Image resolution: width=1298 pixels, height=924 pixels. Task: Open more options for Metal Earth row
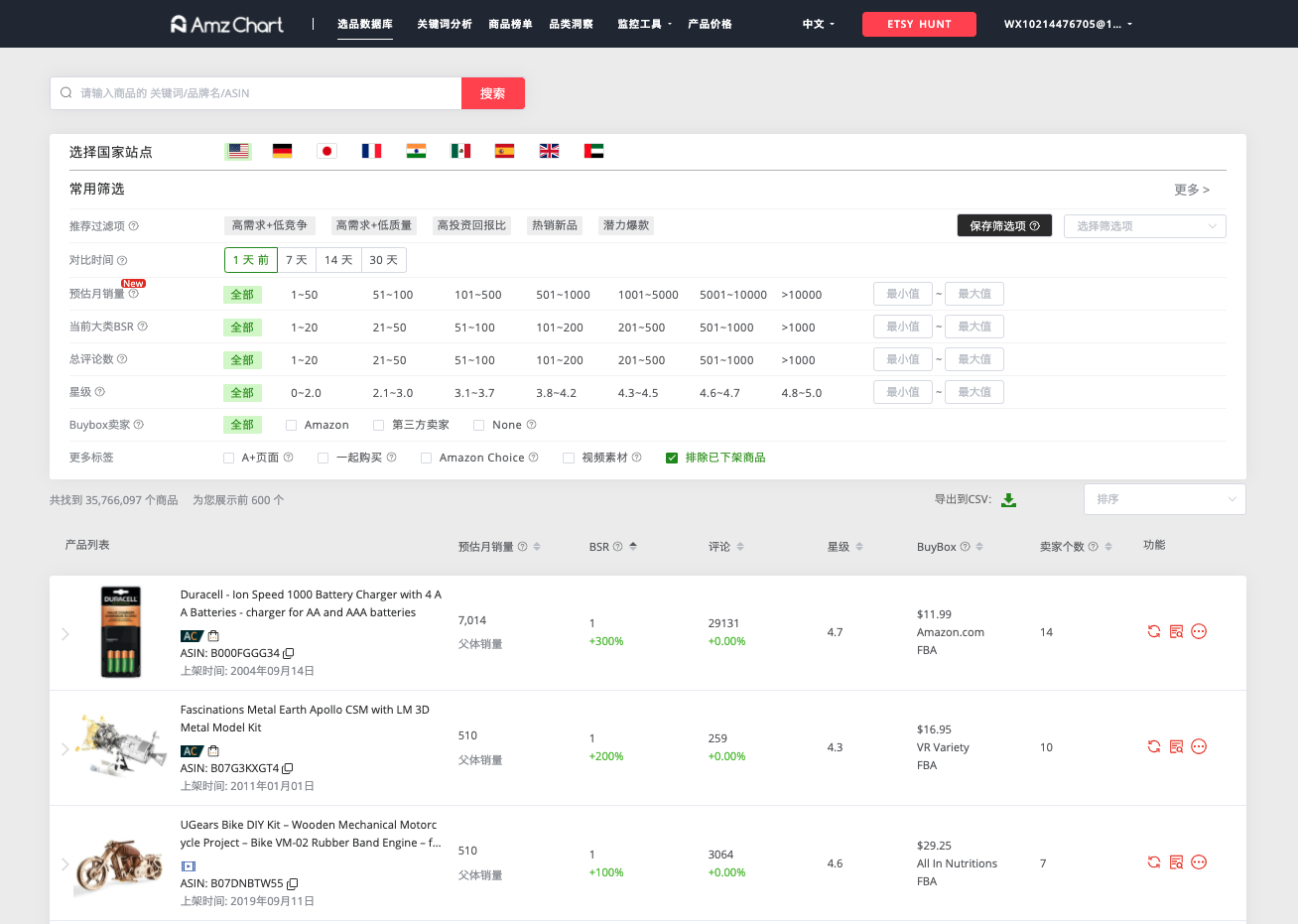tap(1199, 746)
